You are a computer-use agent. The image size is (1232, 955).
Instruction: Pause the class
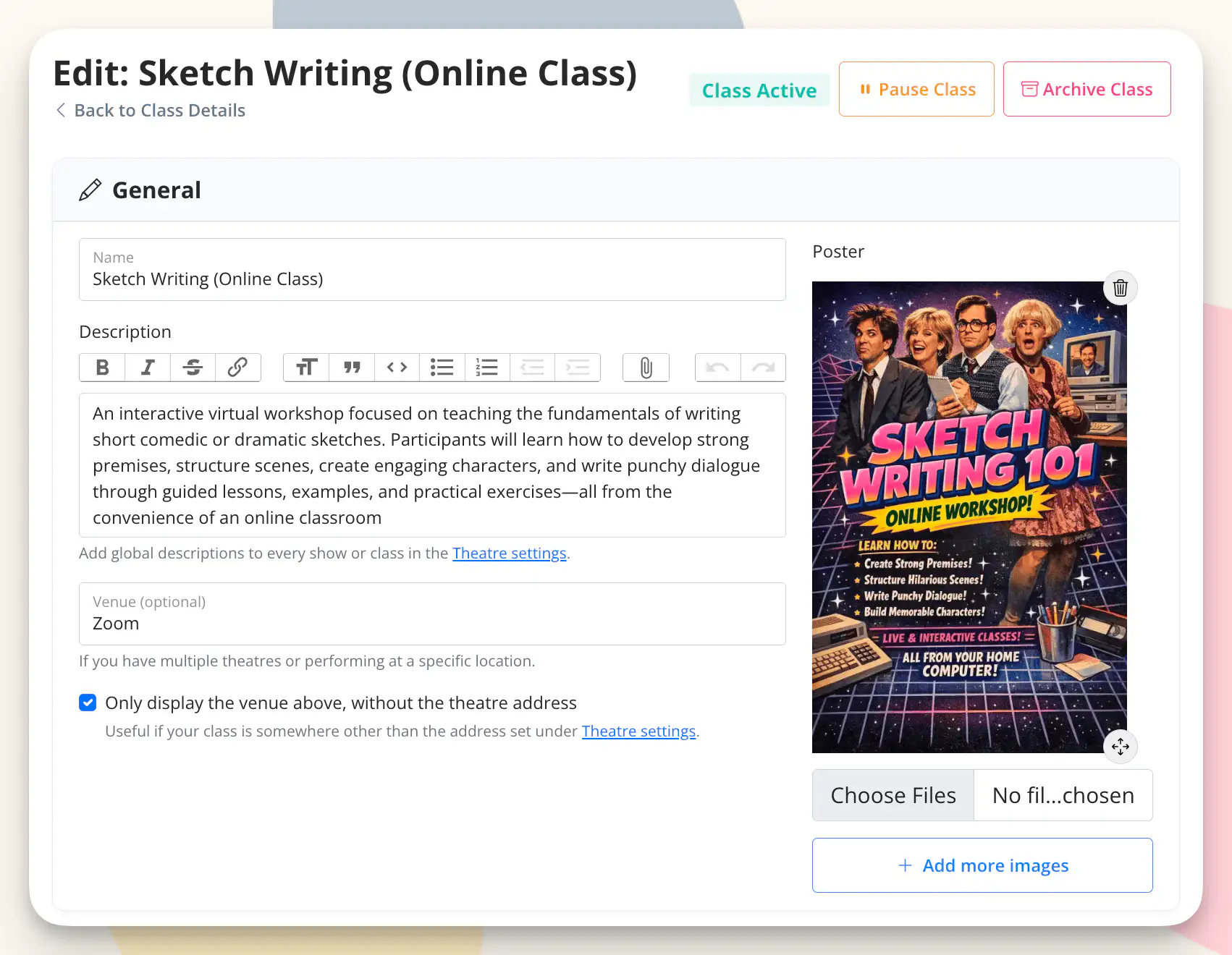[916, 89]
